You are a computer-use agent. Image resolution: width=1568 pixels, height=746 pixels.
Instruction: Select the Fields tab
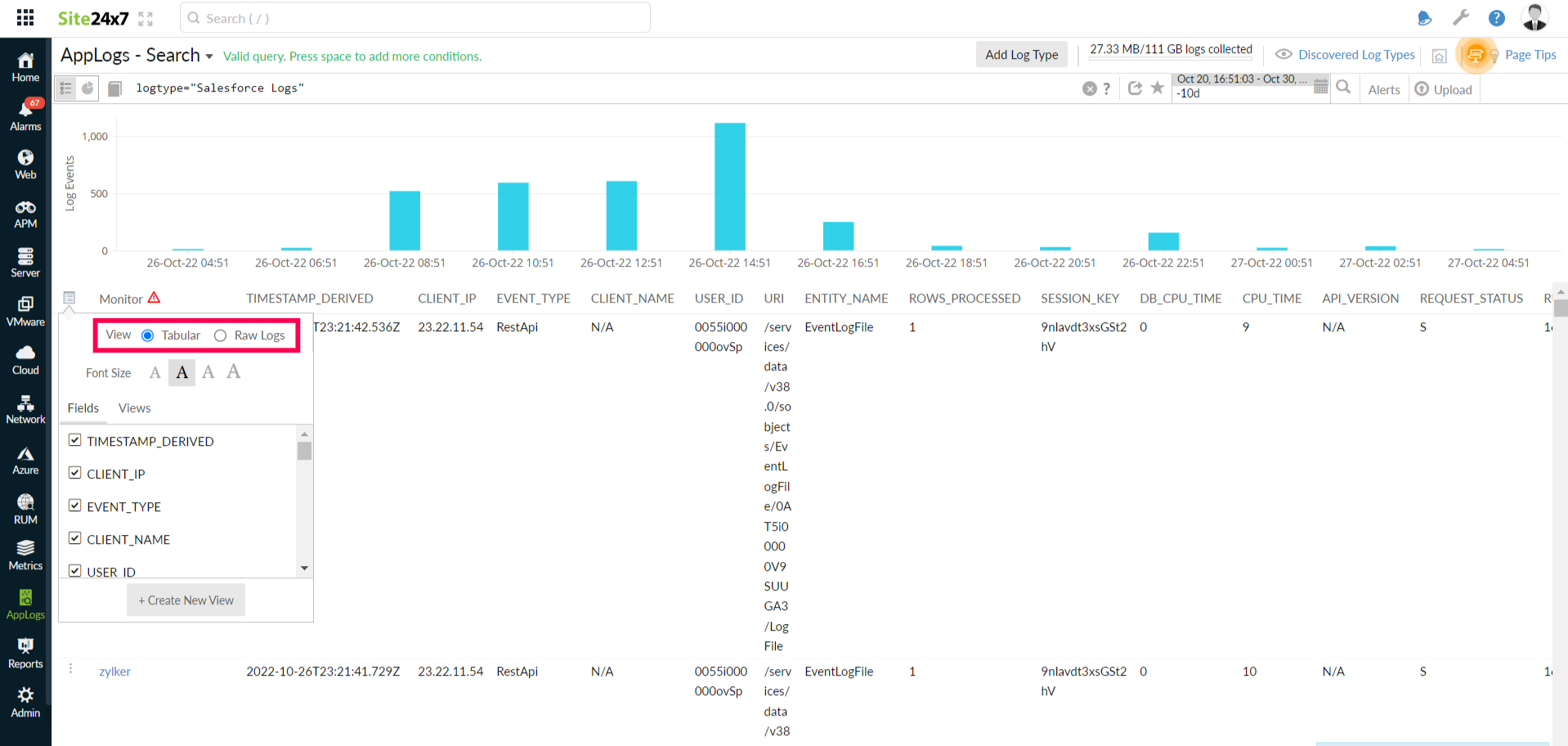coord(83,407)
